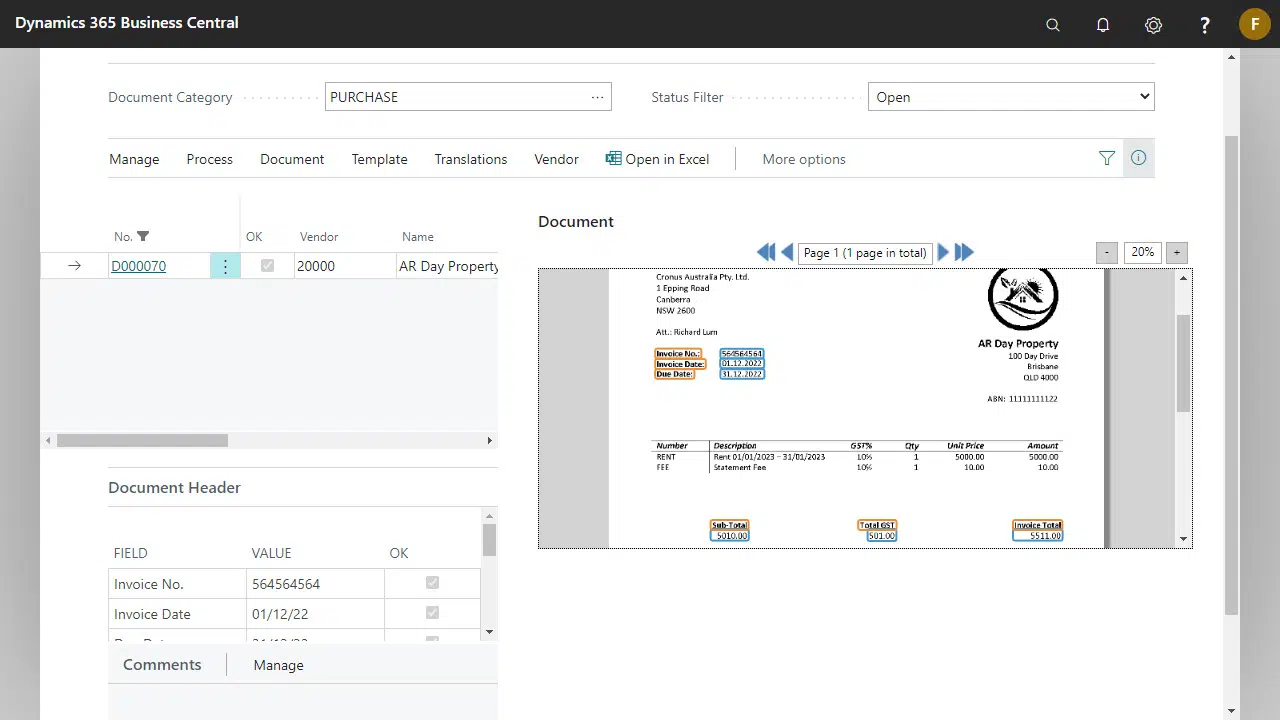Toggle the filter pane funnel icon
The image size is (1280, 720).
click(x=1106, y=158)
